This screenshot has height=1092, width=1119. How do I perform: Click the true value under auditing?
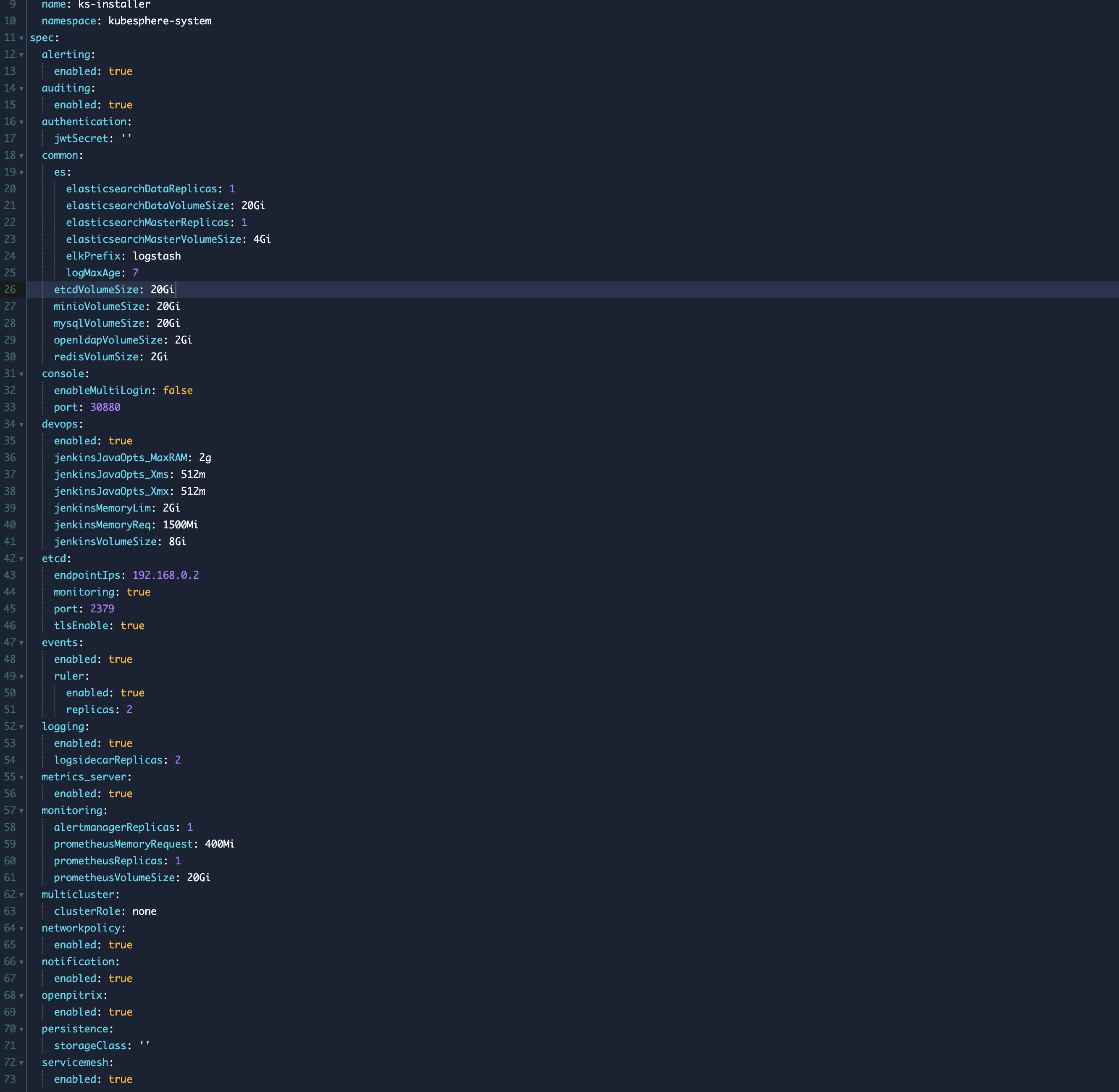(121, 105)
